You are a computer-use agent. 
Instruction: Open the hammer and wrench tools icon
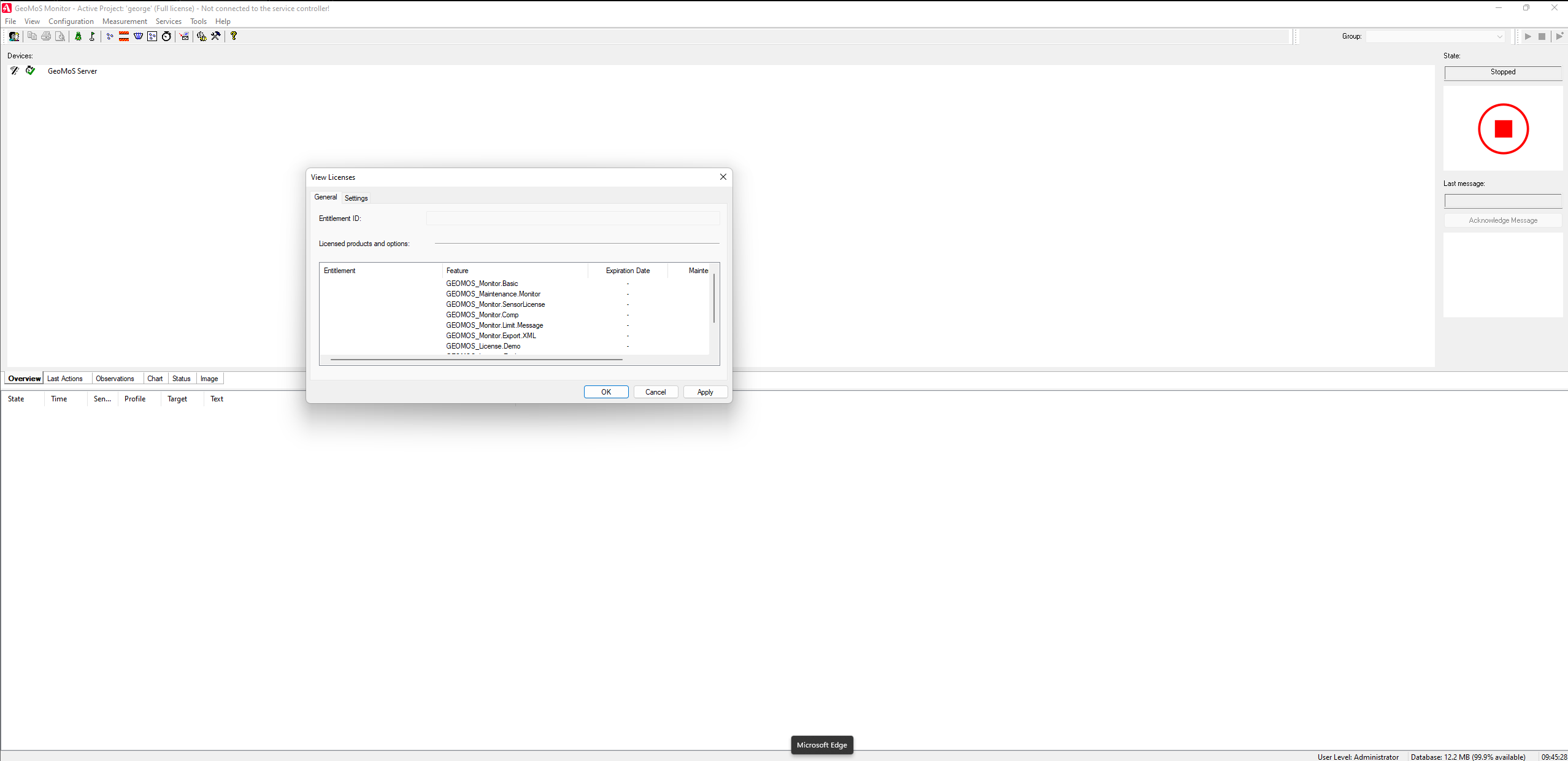[x=216, y=36]
